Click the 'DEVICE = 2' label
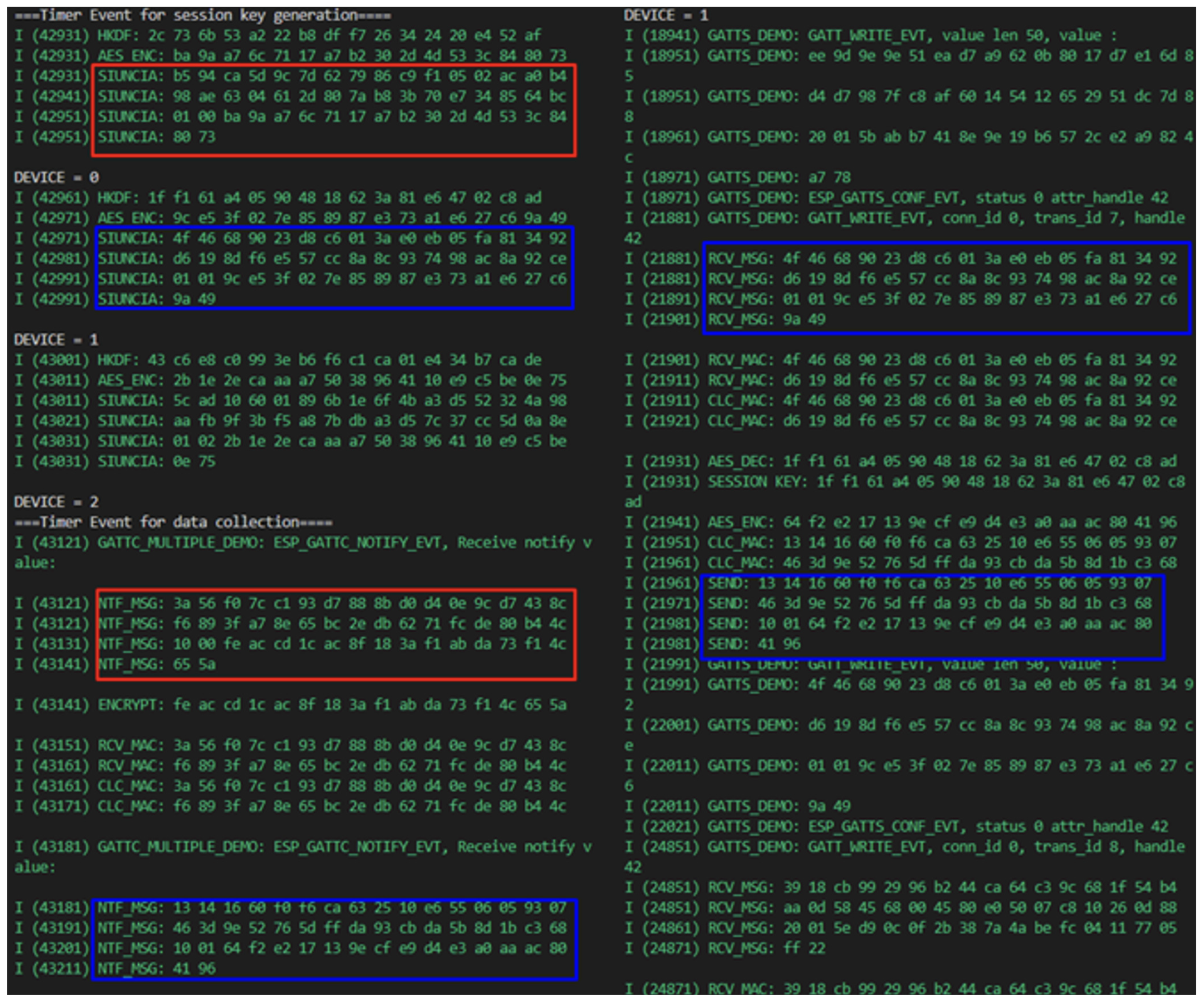This screenshot has height=1005, width=1204. (56, 503)
